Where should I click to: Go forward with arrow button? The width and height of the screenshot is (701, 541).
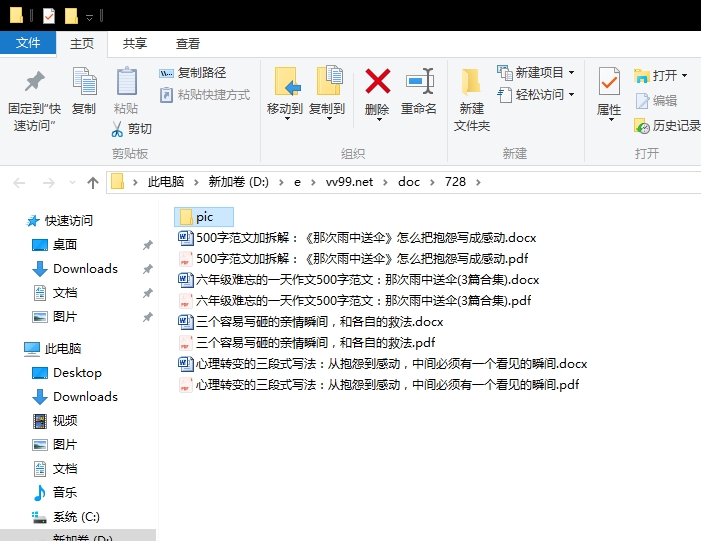tap(48, 183)
